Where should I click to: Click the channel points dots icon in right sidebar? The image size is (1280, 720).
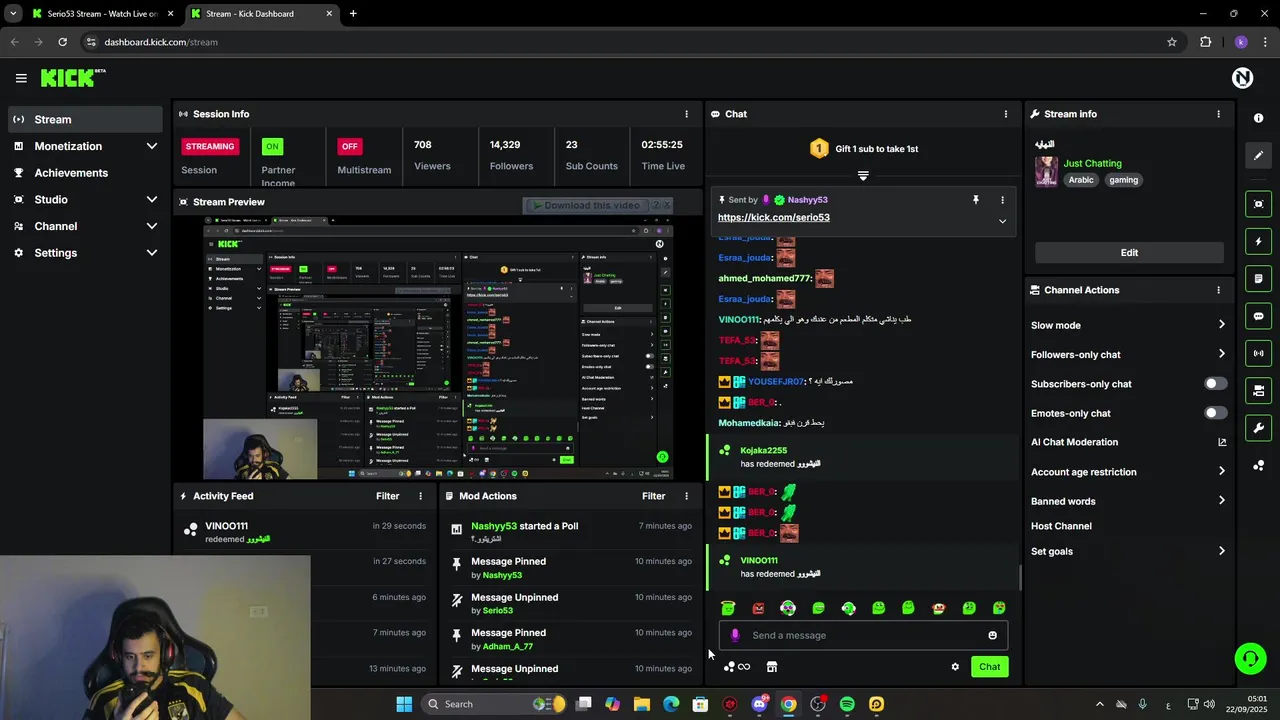(x=1258, y=466)
